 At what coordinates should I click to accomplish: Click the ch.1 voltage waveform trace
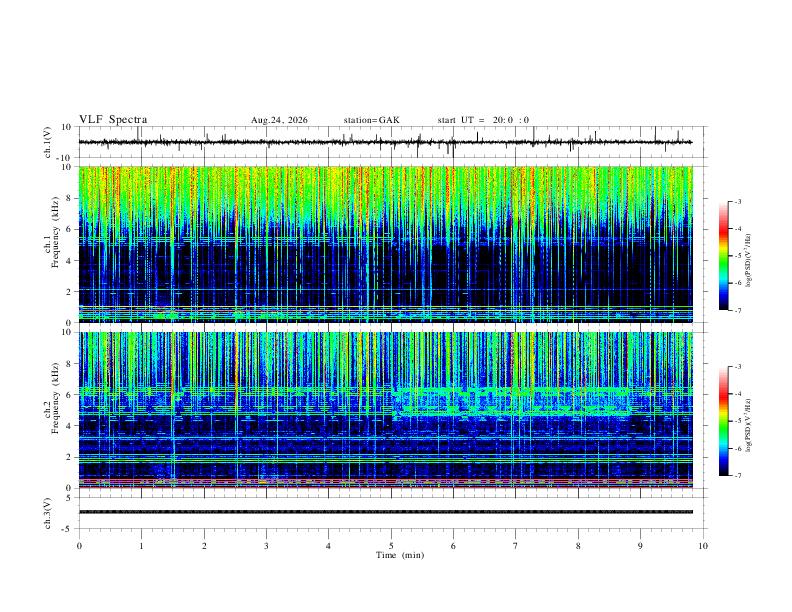coord(385,142)
